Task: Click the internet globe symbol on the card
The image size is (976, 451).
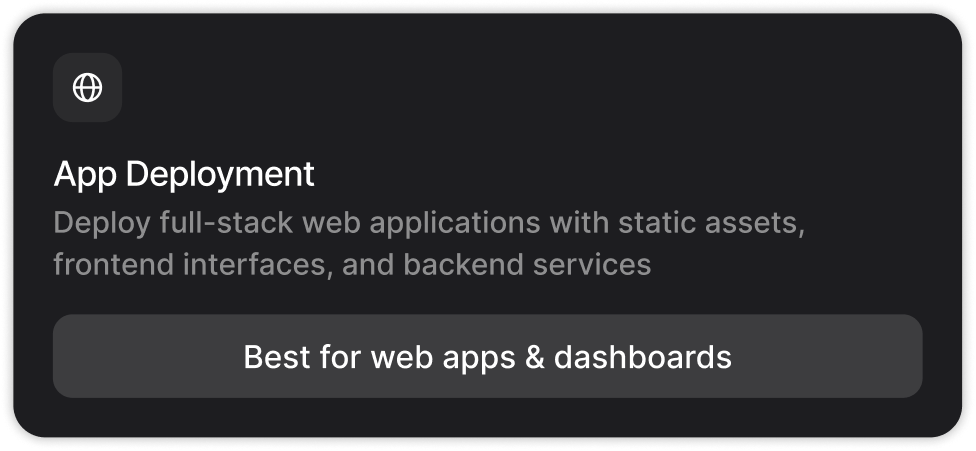Action: click(88, 88)
